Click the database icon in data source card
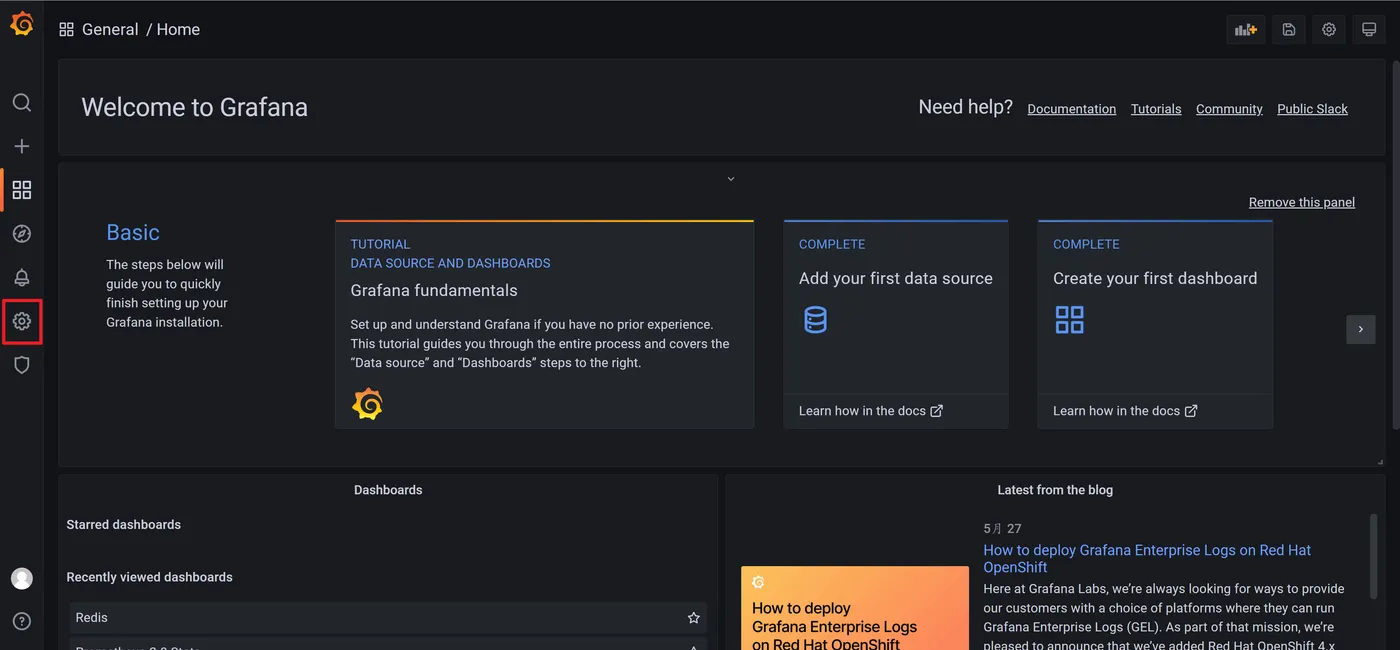Image resolution: width=1400 pixels, height=650 pixels. click(816, 320)
